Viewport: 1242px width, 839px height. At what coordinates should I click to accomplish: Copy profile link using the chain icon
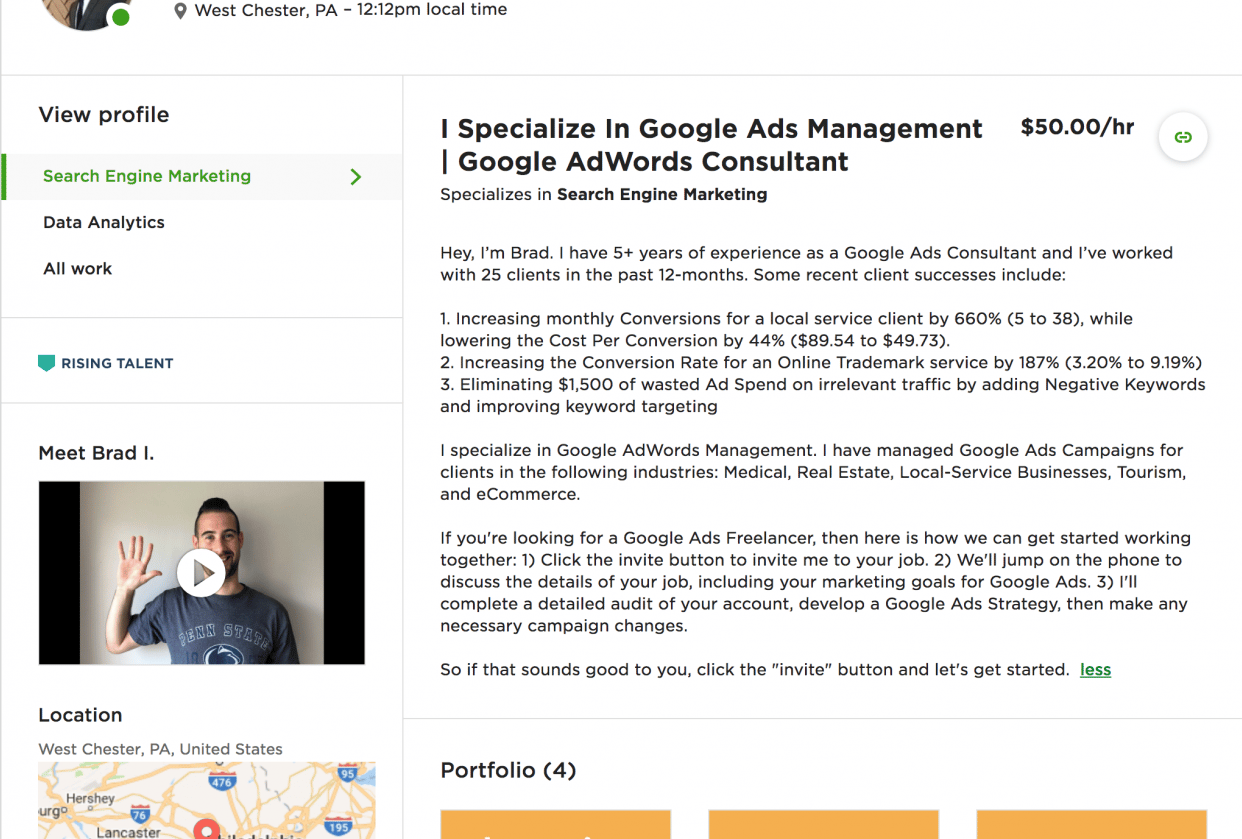click(1183, 138)
